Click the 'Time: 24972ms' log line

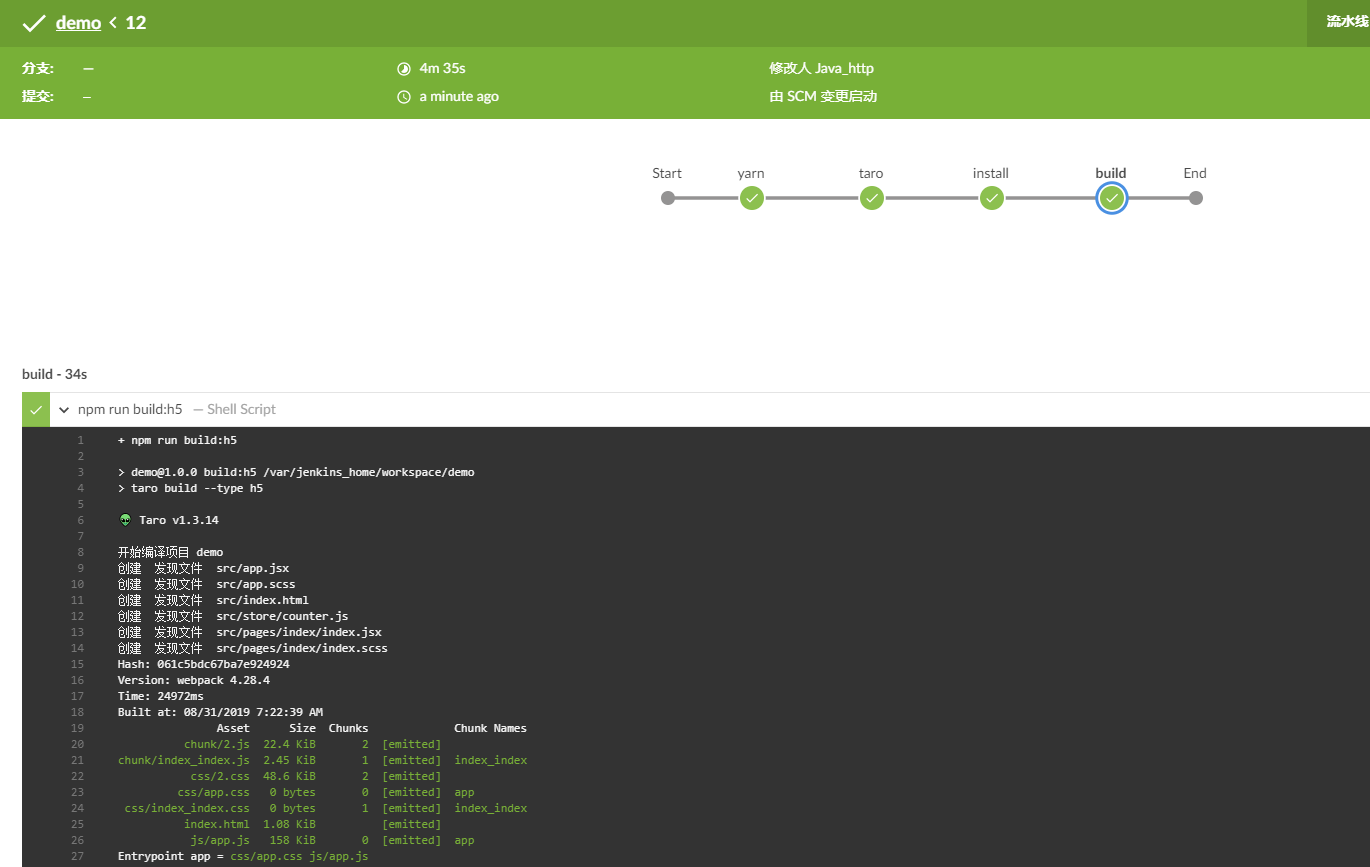(160, 696)
